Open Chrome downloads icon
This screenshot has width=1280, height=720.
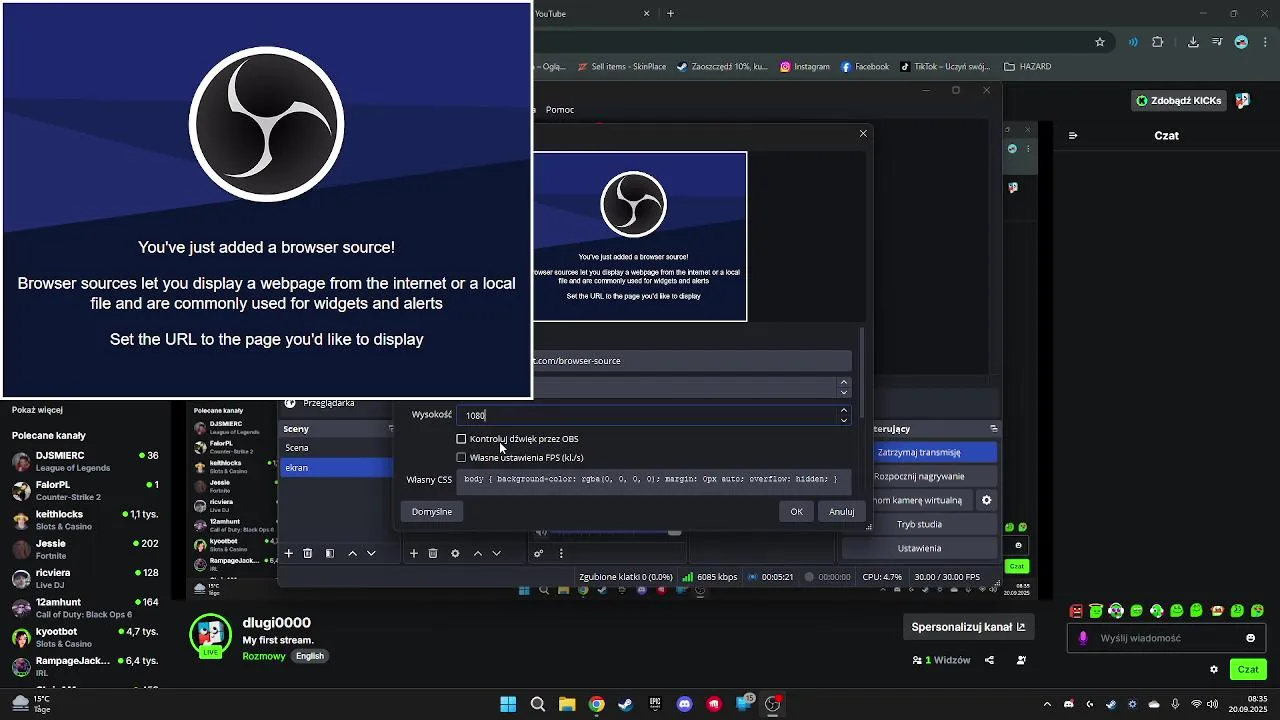click(x=1193, y=42)
